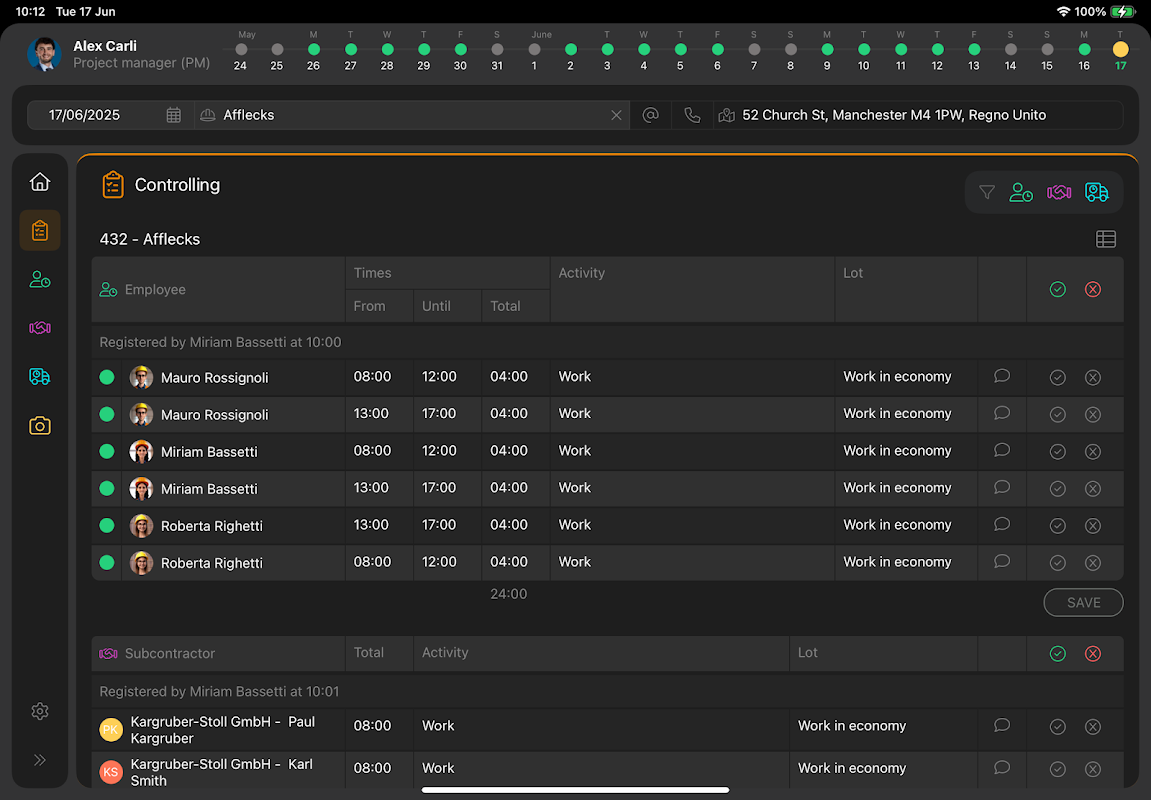Open the vehicle section in left sidebar
The image size is (1151, 800).
click(40, 377)
